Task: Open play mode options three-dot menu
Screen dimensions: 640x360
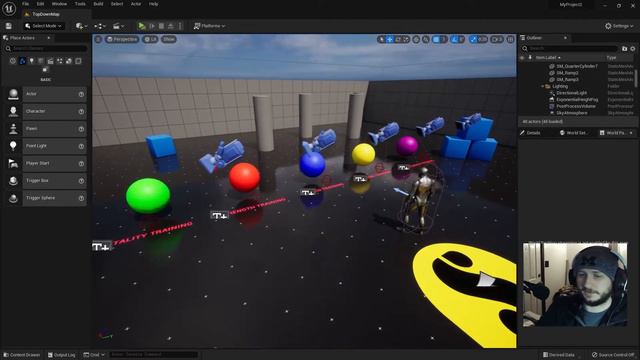Action: (180, 26)
